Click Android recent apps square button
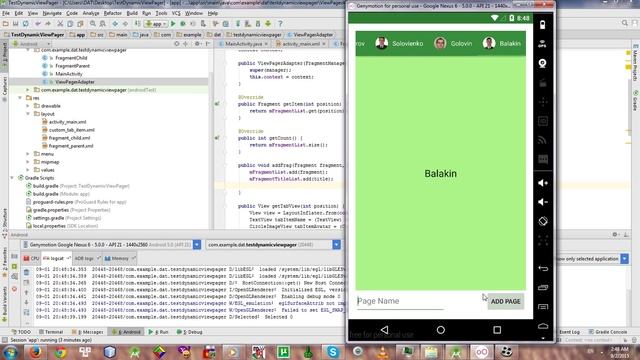The image size is (640, 360). pyautogui.click(x=497, y=330)
